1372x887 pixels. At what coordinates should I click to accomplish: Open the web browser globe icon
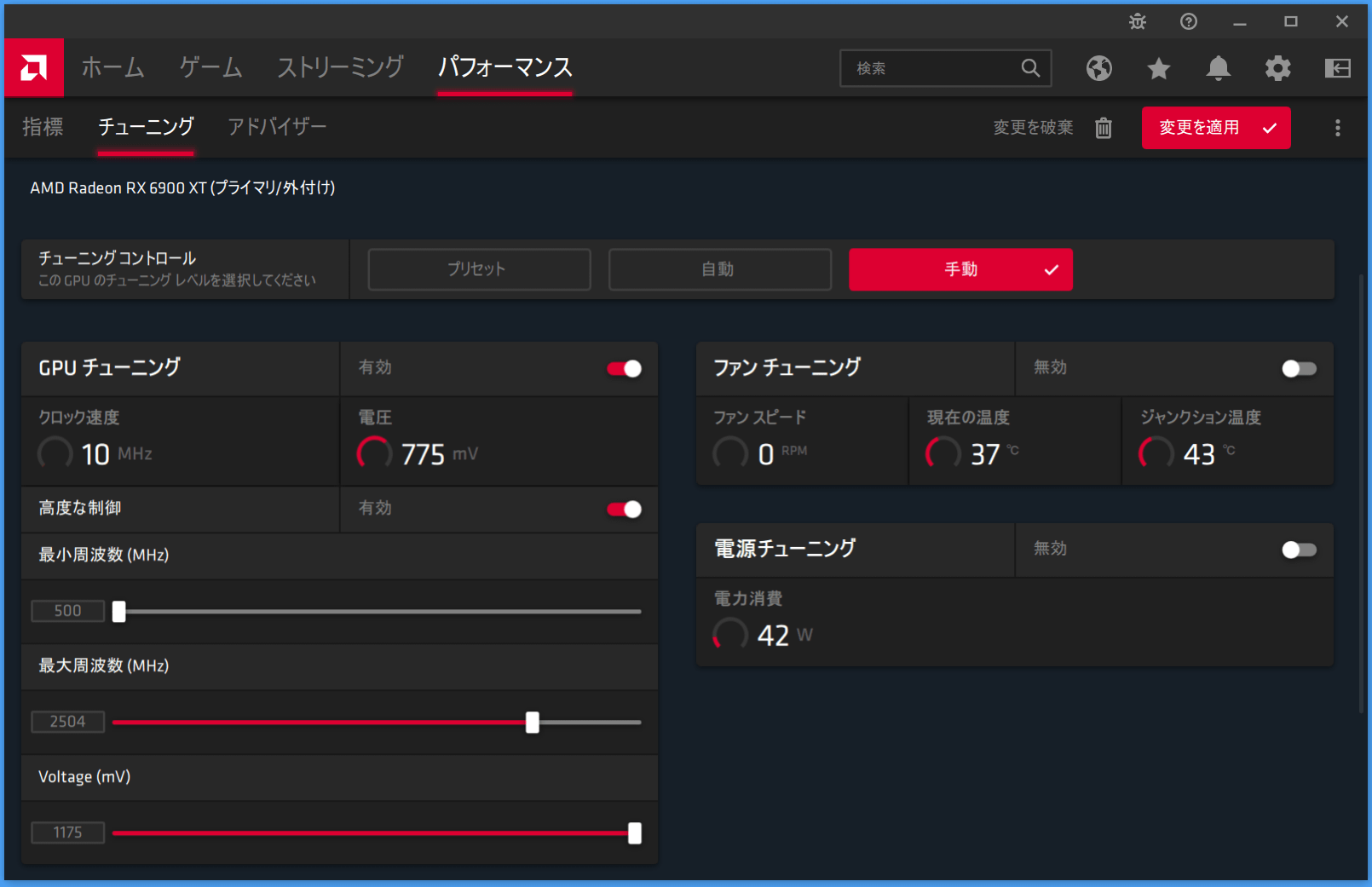tap(1099, 68)
